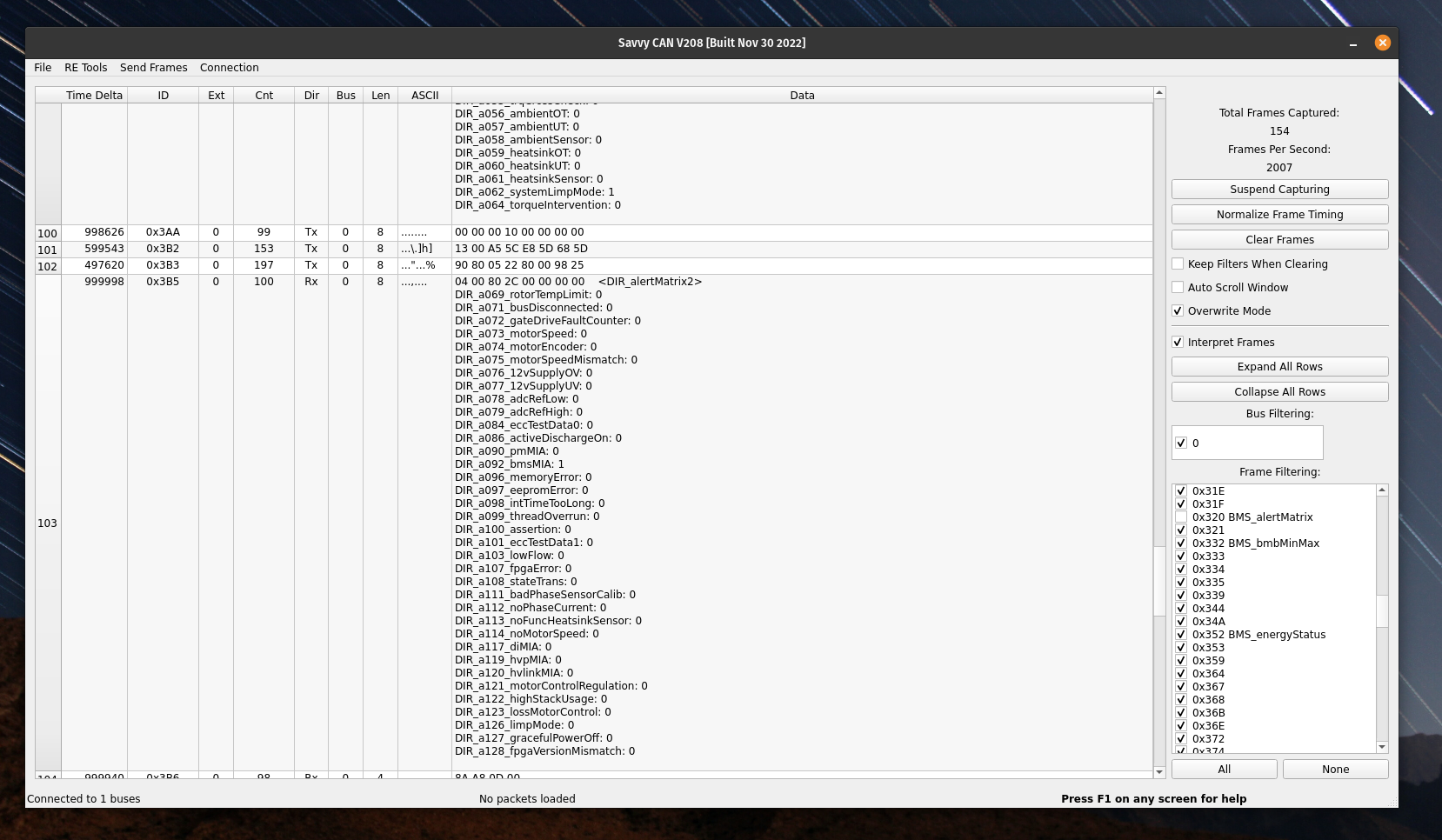Collapse All Rows in frame table
The width and height of the screenshot is (1442, 840).
point(1279,392)
